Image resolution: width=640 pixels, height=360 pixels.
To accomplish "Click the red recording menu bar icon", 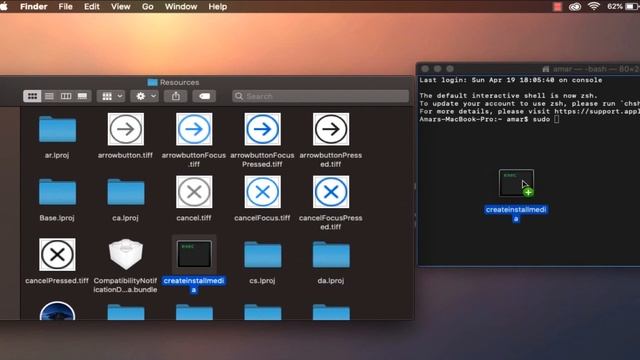I will pyautogui.click(x=557, y=7).
